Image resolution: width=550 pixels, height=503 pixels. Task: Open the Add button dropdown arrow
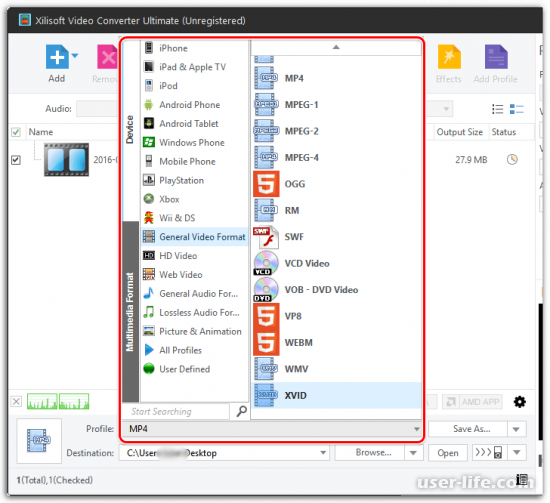click(x=75, y=55)
